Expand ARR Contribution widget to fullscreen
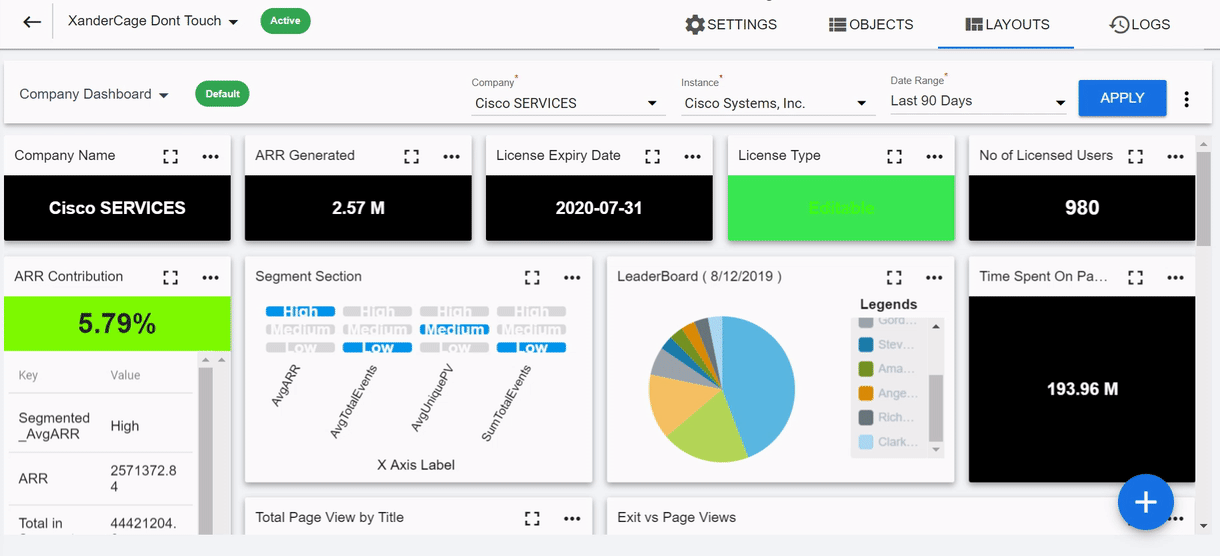This screenshot has width=1220, height=556. (170, 277)
